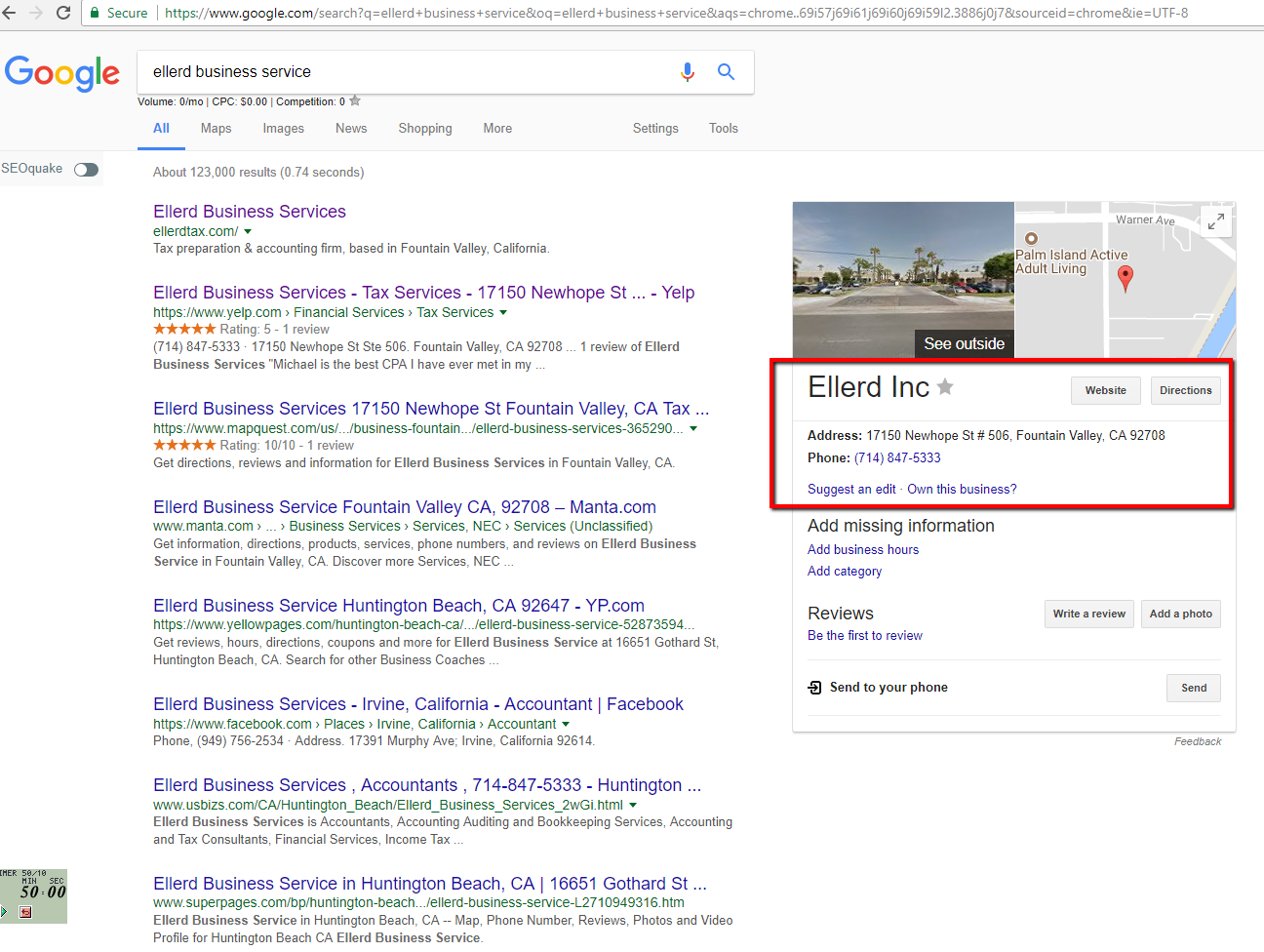This screenshot has height=952, width=1264.
Task: Click the Feedback link under the panel
Action: [x=1198, y=742]
